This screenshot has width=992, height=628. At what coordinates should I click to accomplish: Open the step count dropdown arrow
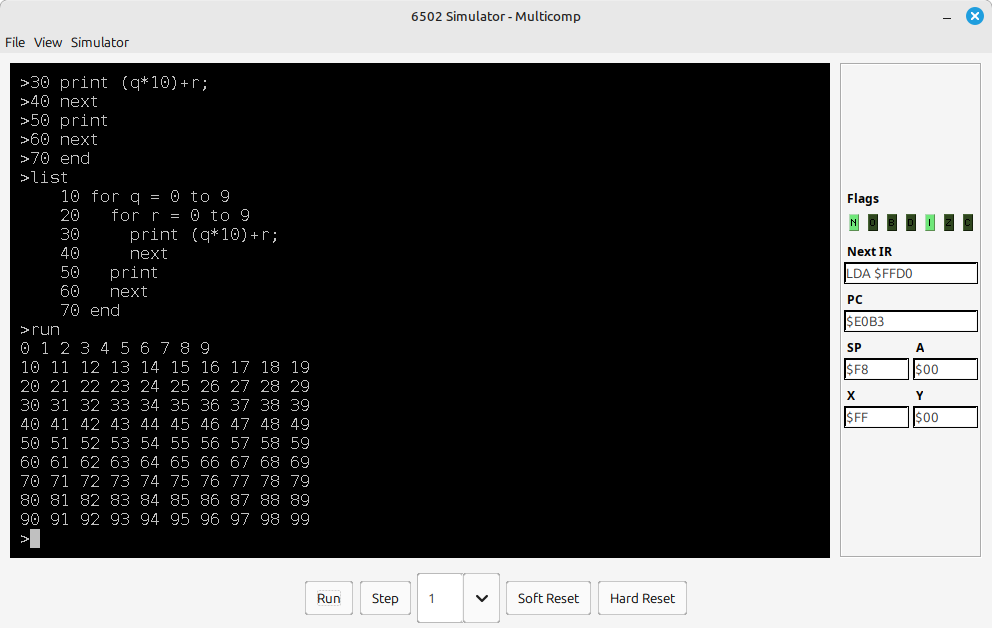481,598
